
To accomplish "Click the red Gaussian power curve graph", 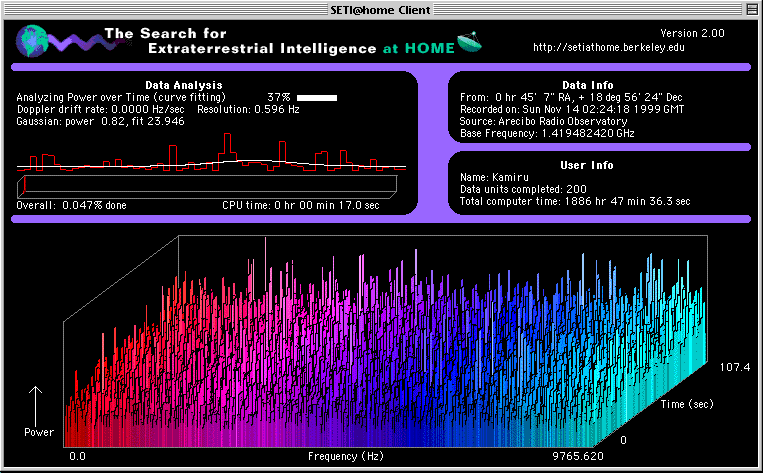I will 211,151.
